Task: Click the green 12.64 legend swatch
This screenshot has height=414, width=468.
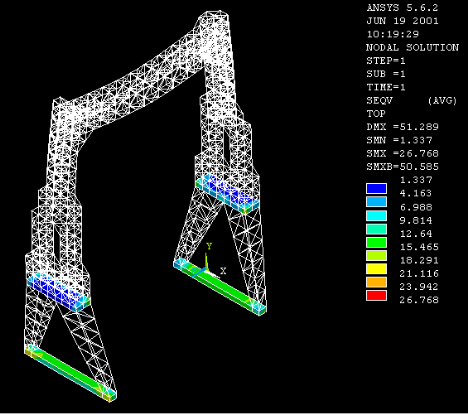Action: coord(376,242)
